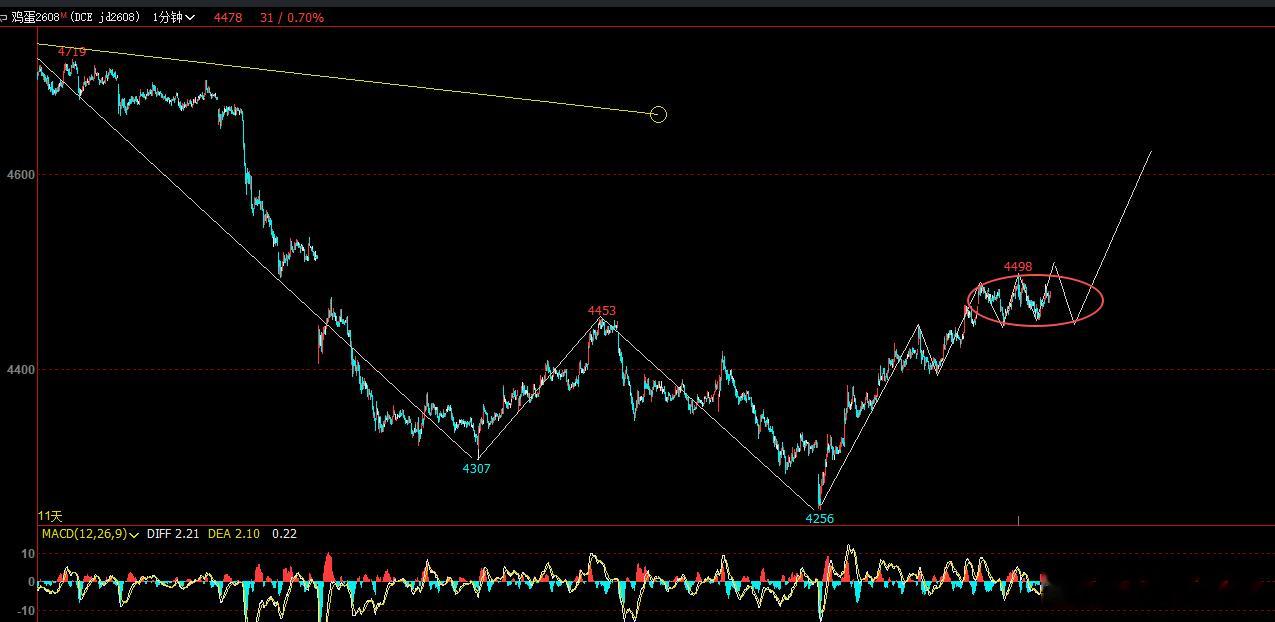Click the DEA 2.10 reading
The image size is (1275, 622).
(234, 534)
